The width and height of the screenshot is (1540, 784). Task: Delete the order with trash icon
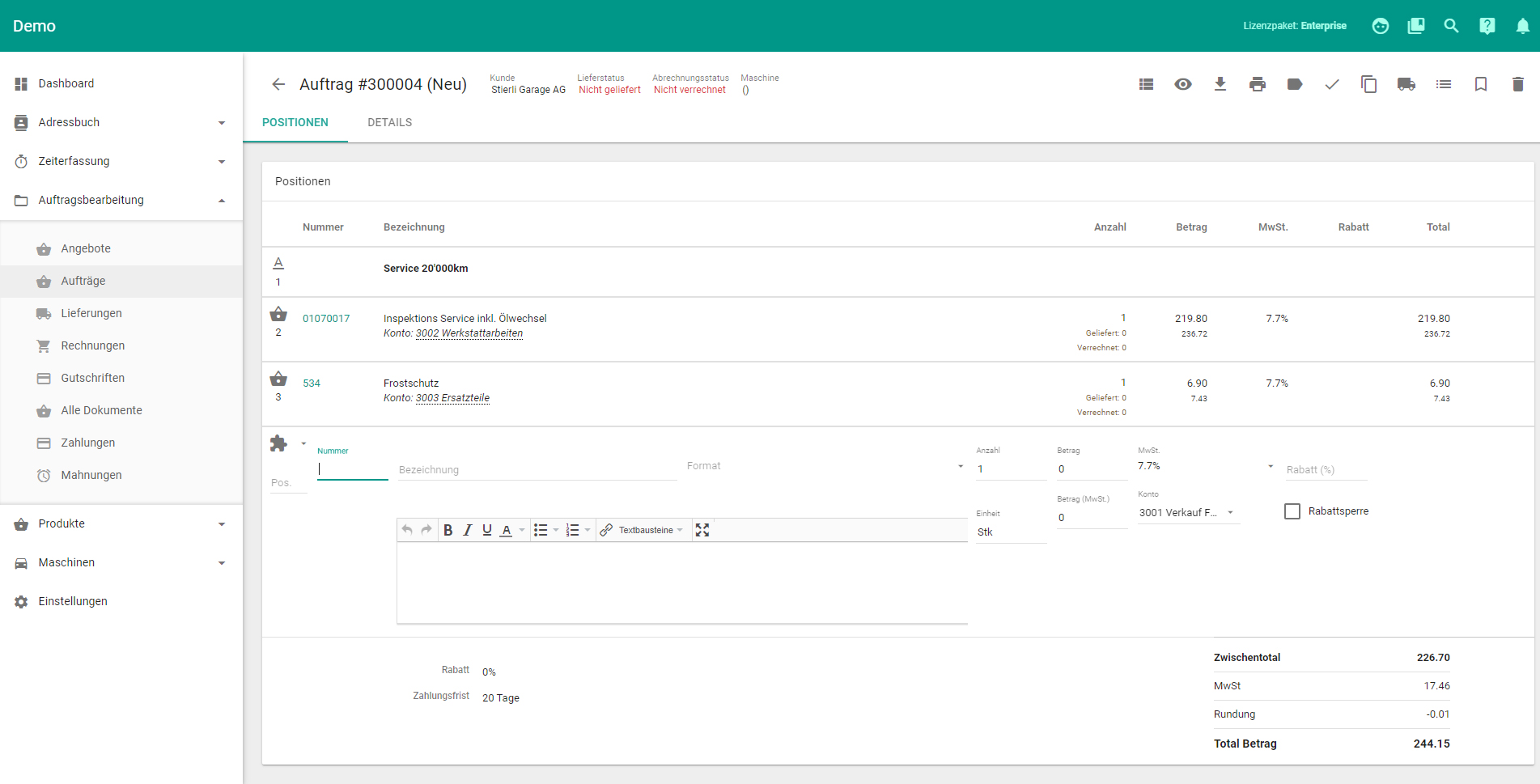pos(1517,84)
